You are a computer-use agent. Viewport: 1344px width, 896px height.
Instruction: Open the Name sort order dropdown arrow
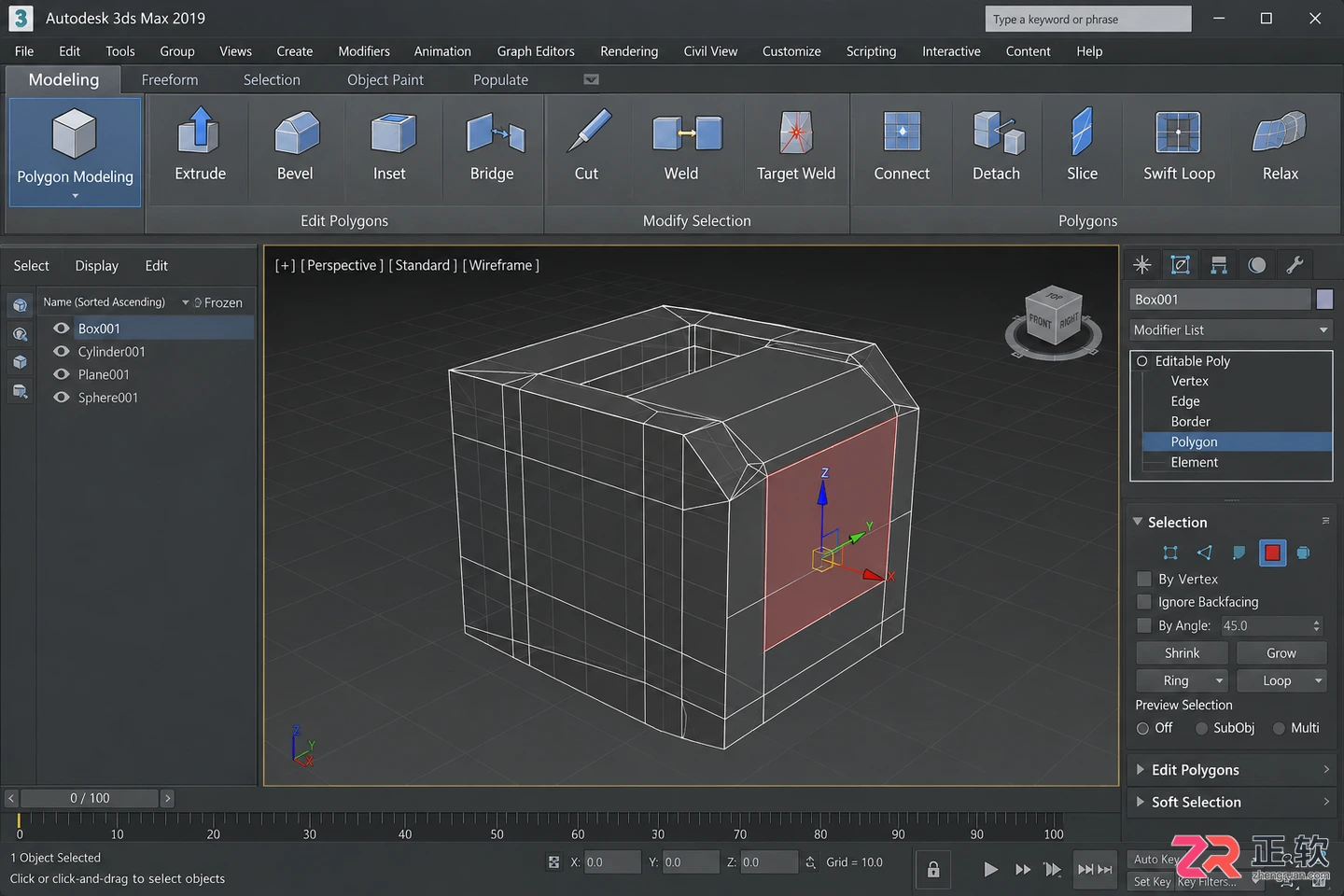(185, 302)
